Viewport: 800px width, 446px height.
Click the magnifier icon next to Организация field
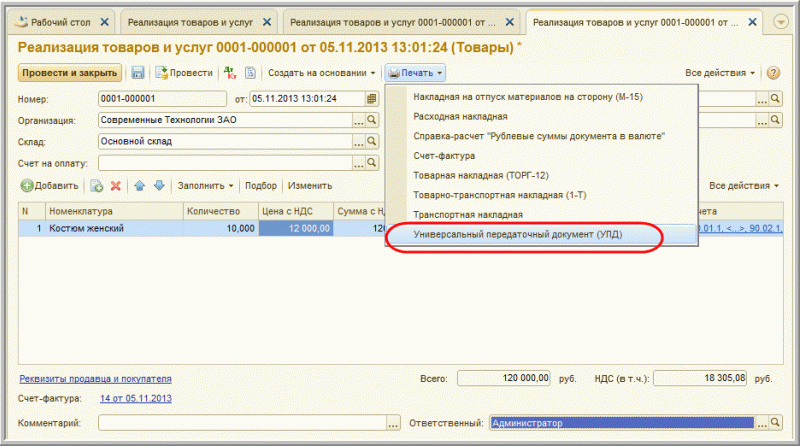372,120
